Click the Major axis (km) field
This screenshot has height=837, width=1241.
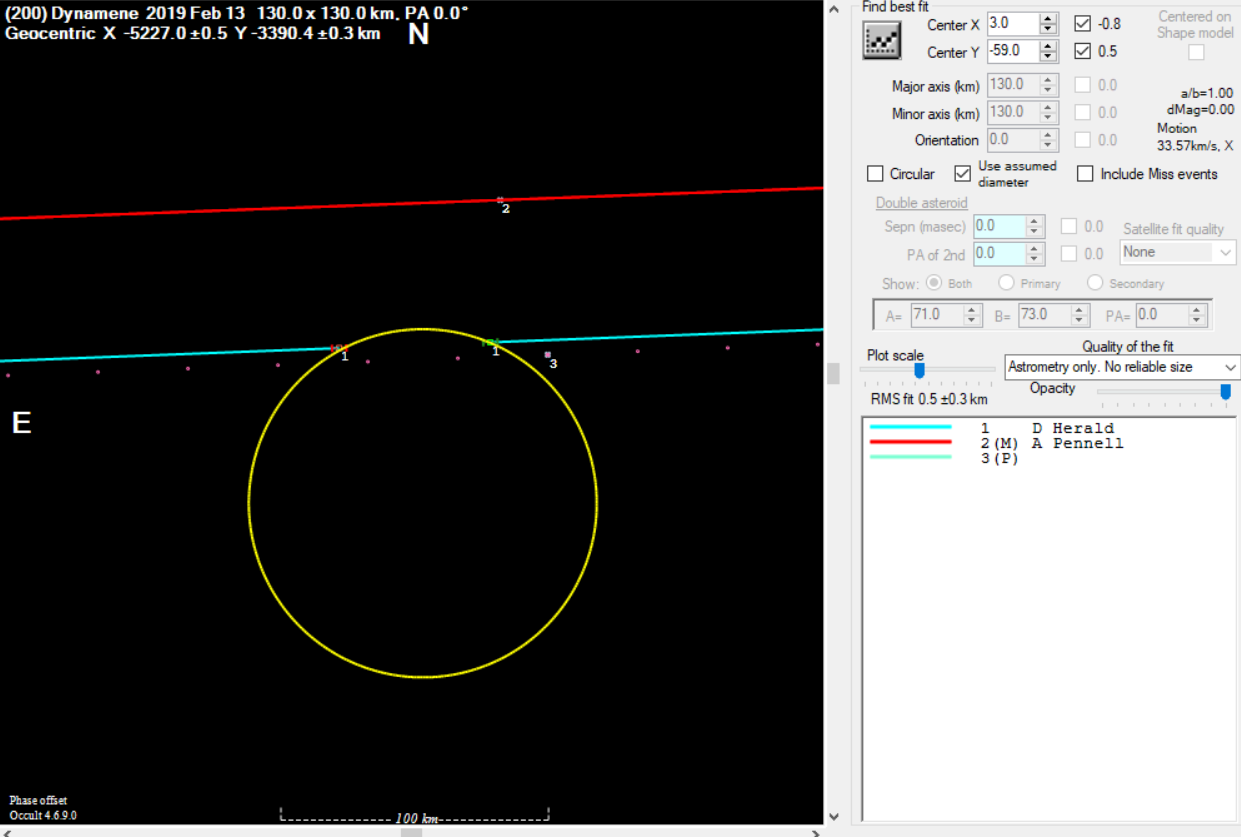point(1012,85)
